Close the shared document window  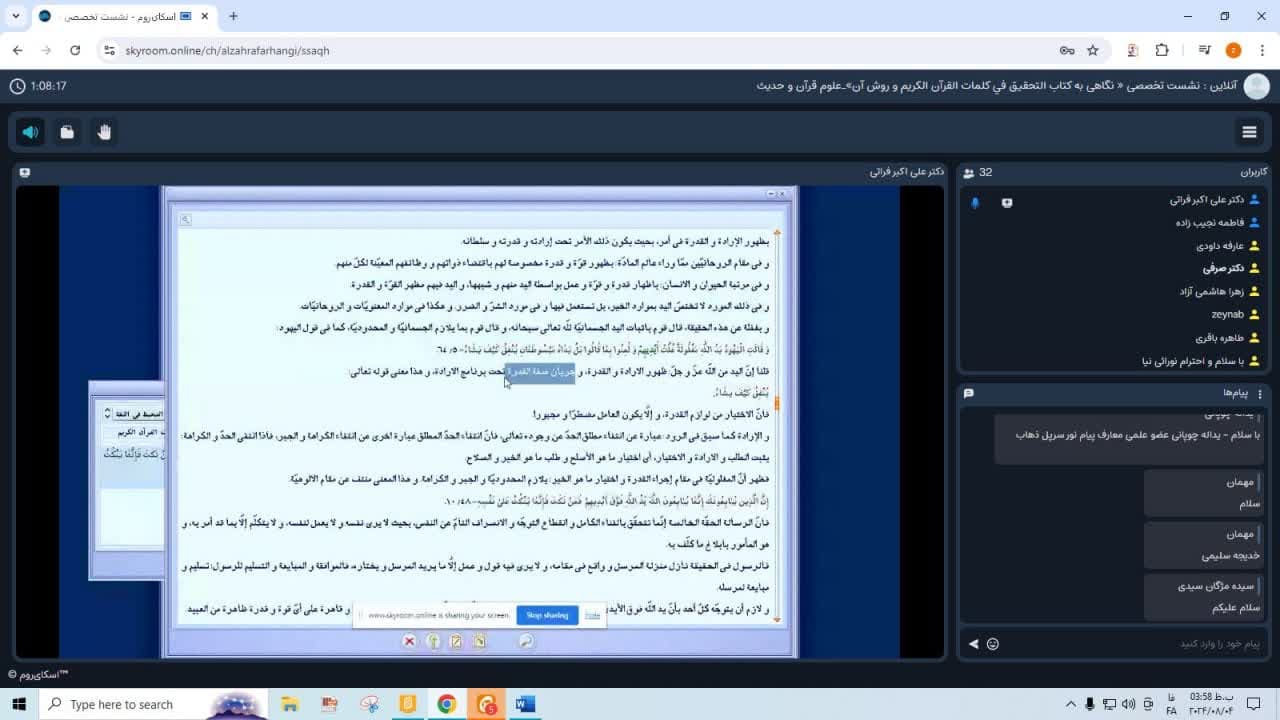coord(782,193)
